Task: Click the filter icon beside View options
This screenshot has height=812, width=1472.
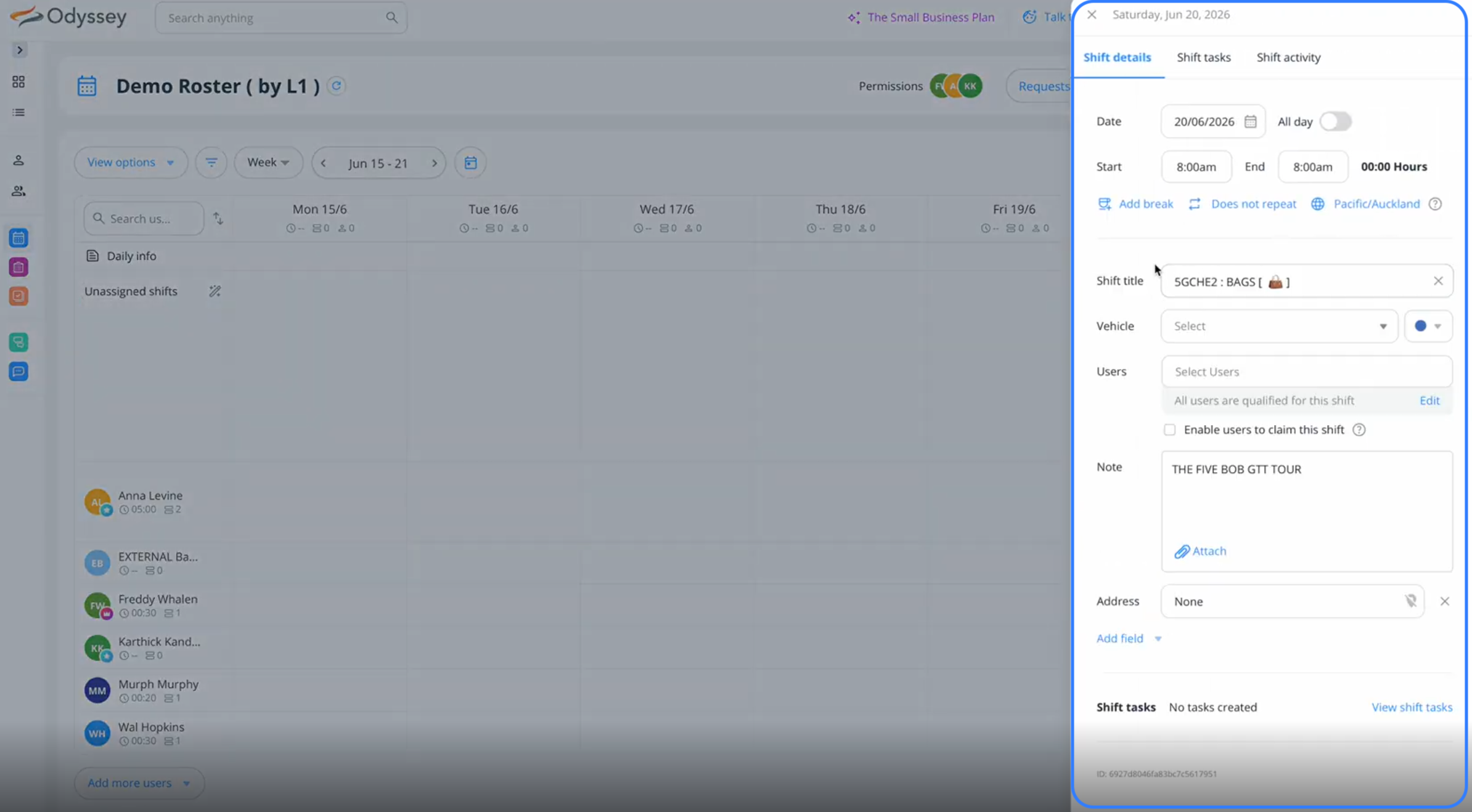Action: tap(211, 163)
